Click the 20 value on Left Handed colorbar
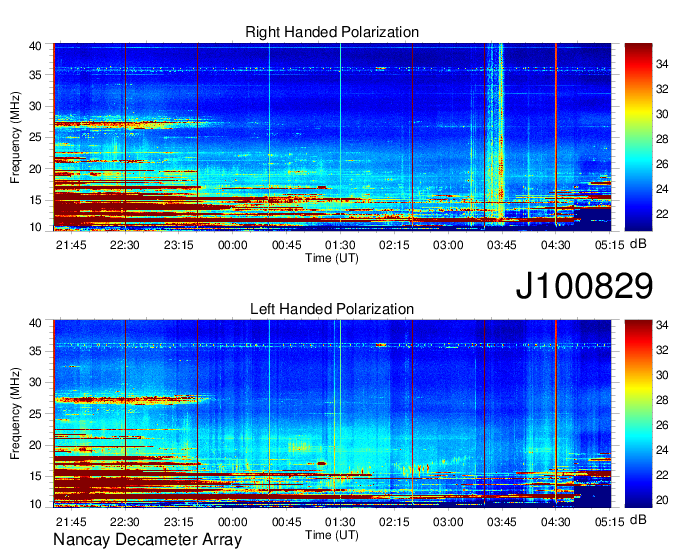The width and height of the screenshot is (680, 552). [x=662, y=500]
